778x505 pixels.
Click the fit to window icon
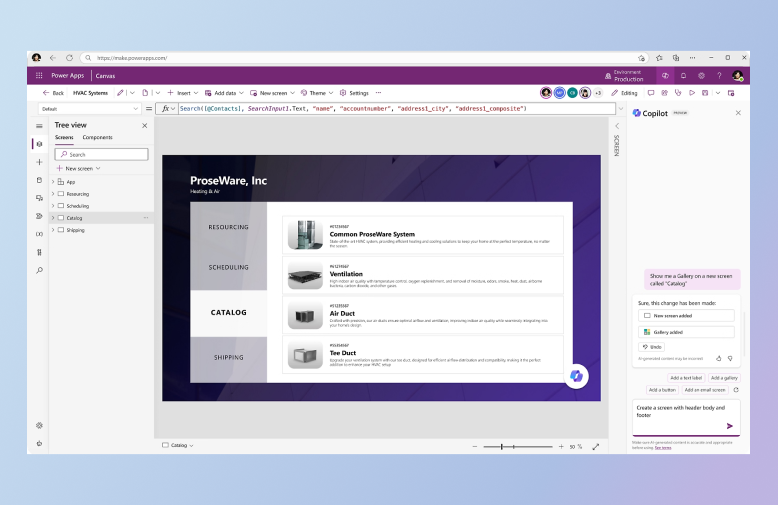tap(595, 446)
